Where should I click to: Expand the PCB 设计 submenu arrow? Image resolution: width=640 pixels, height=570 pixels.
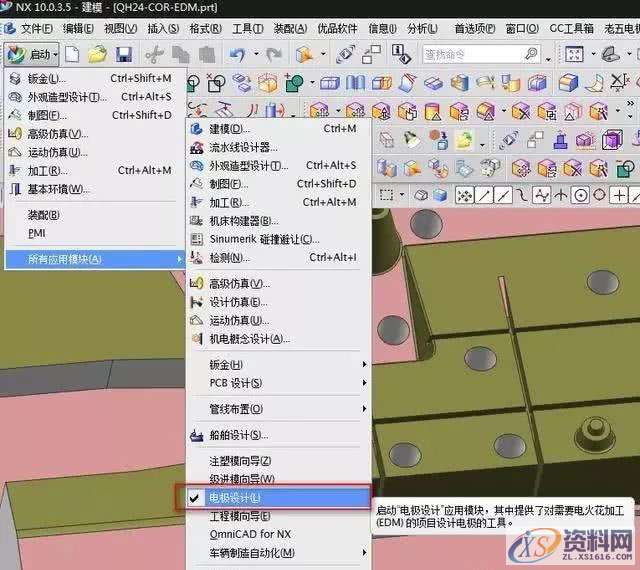click(x=364, y=383)
